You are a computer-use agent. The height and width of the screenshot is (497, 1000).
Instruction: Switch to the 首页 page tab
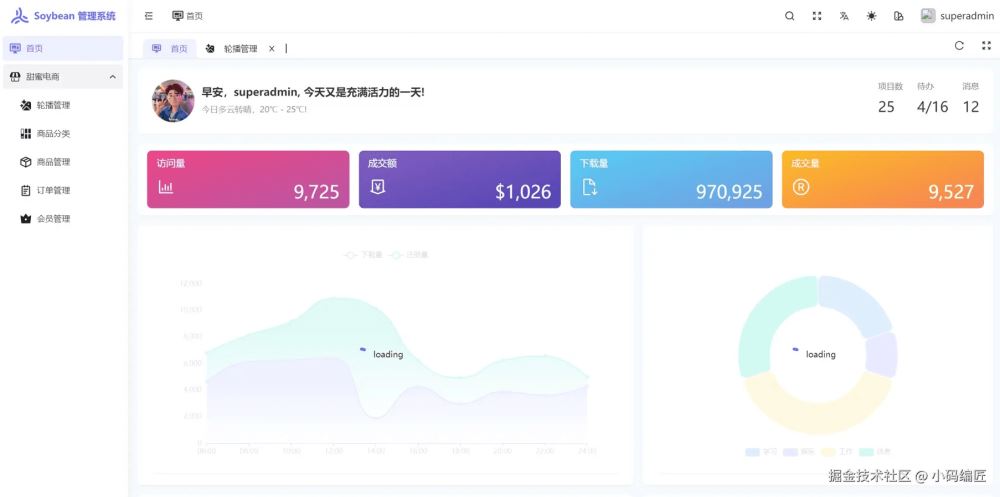coord(170,49)
